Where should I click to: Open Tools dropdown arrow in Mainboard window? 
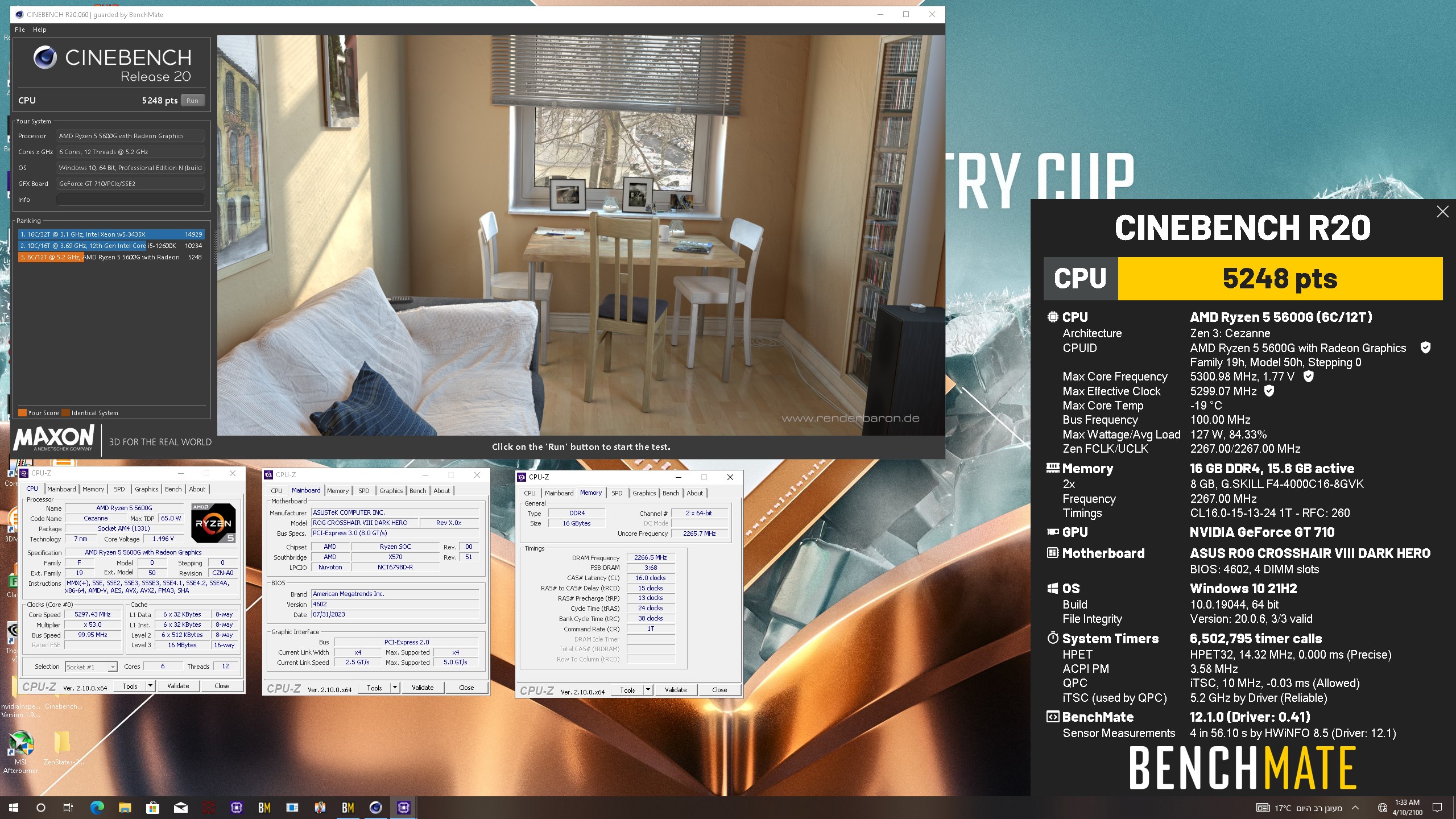point(395,688)
